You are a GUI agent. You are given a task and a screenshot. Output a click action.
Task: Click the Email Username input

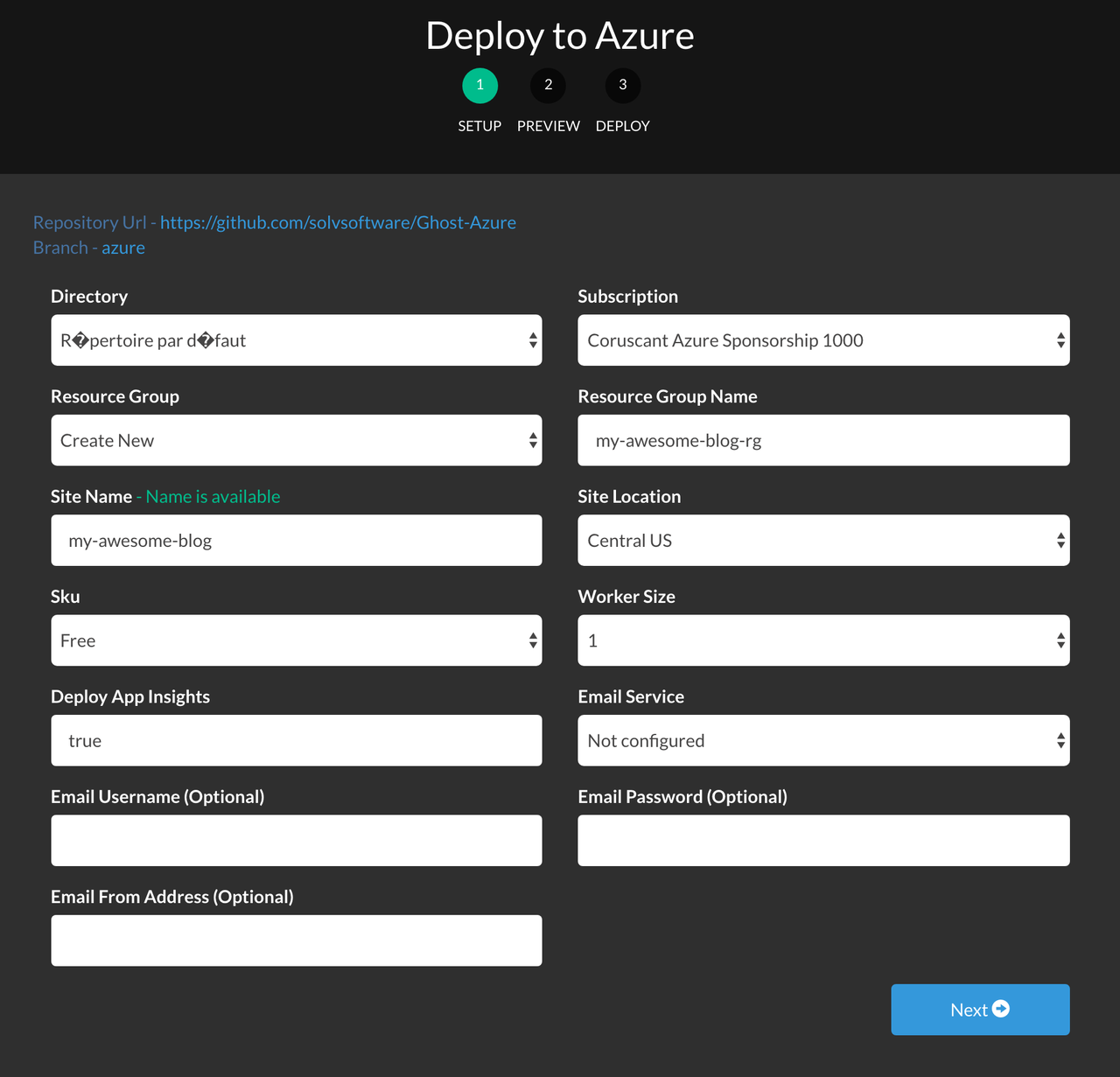click(297, 841)
